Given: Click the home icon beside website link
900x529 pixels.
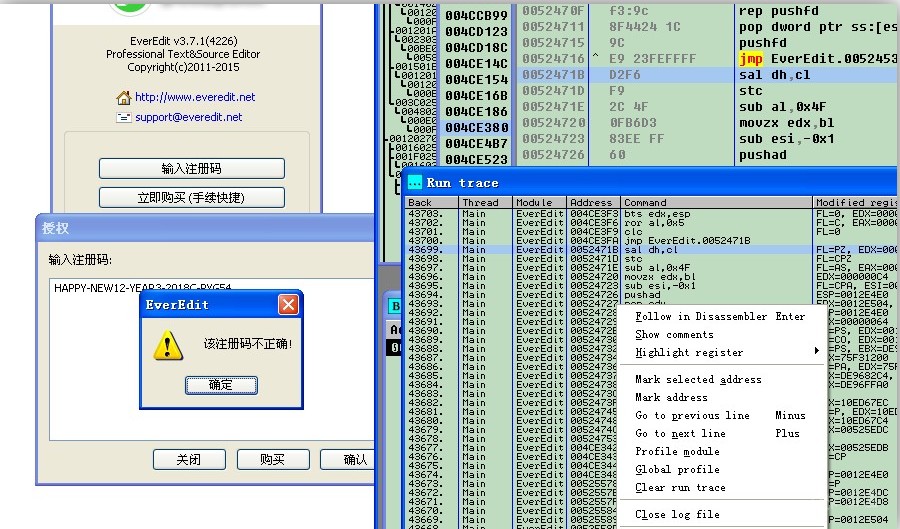Looking at the screenshot, I should pyautogui.click(x=123, y=98).
